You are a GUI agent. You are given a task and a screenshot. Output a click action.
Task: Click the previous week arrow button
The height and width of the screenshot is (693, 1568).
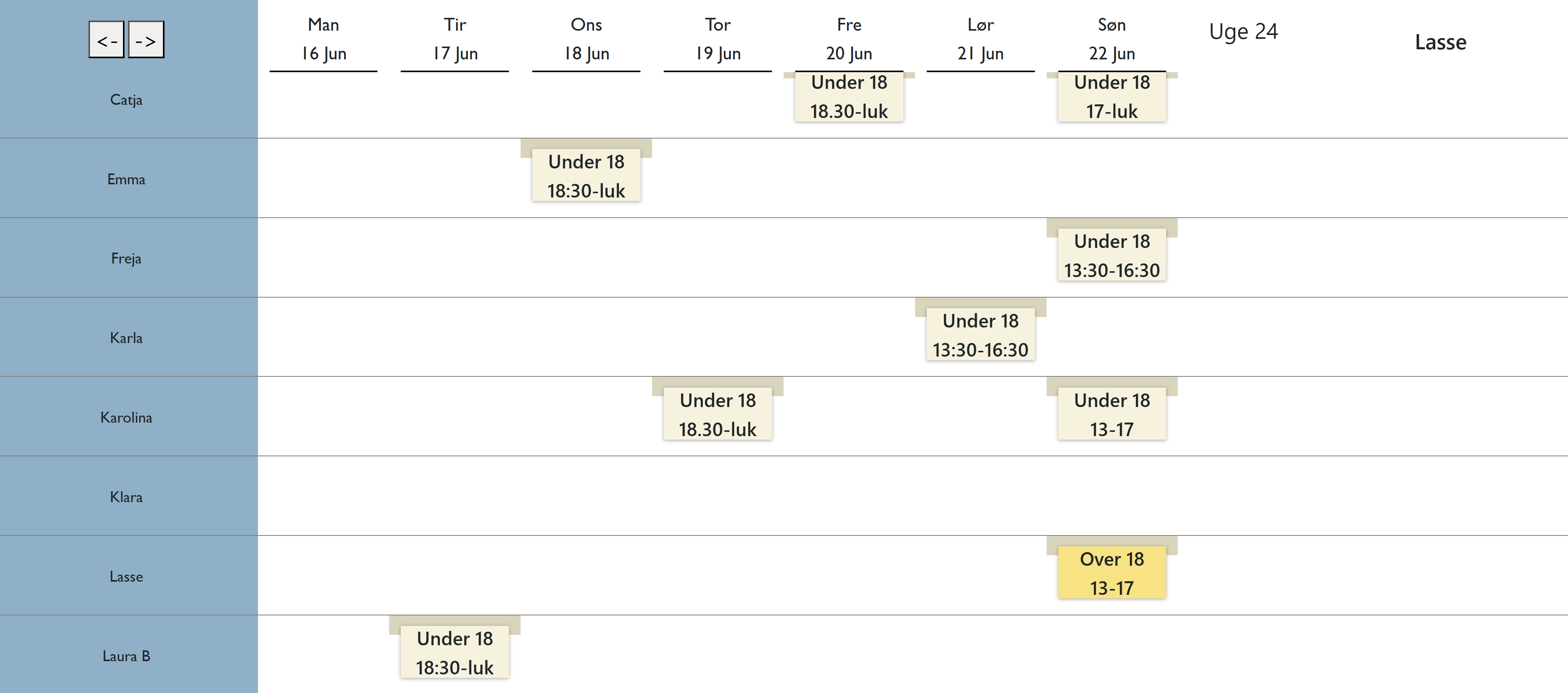point(107,40)
